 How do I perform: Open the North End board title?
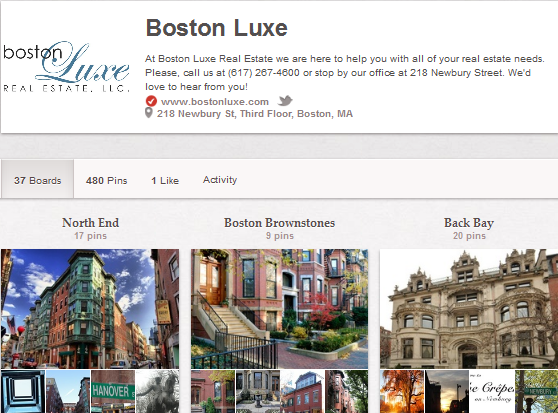point(90,223)
